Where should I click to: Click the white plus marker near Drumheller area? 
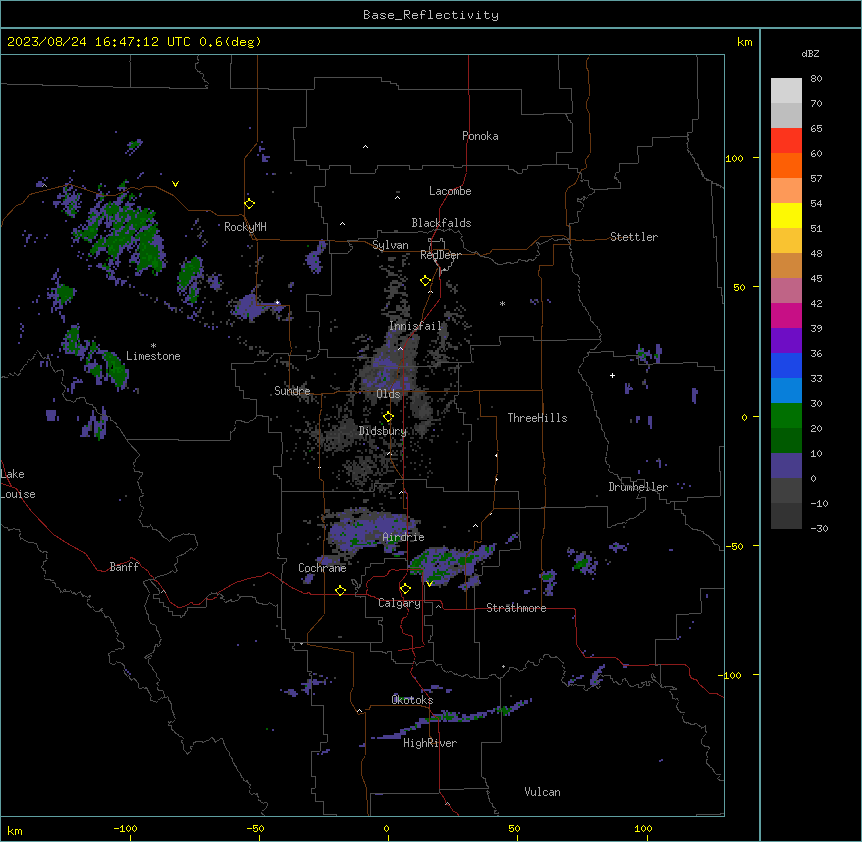[612, 375]
